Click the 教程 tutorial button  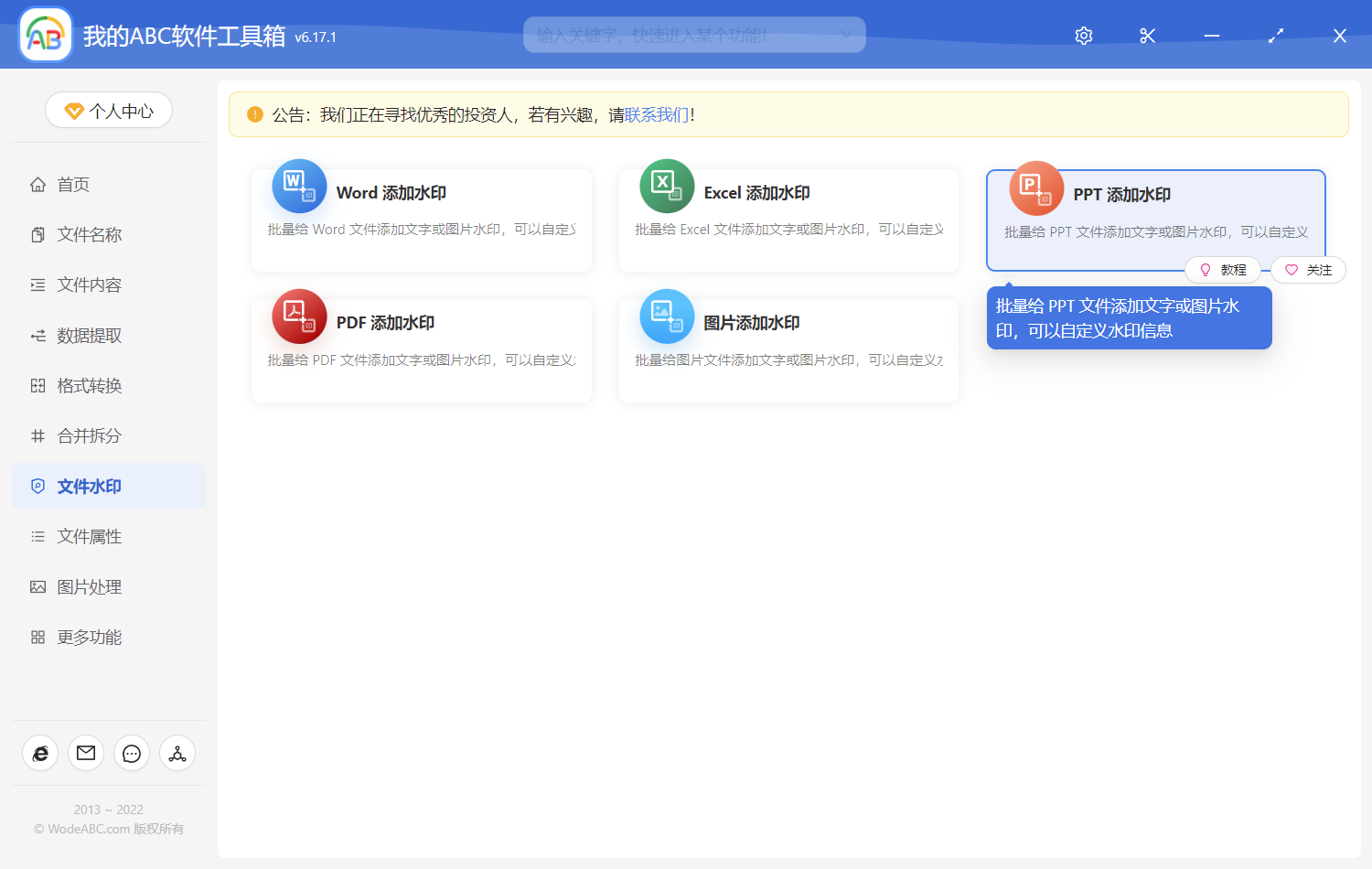click(x=1223, y=270)
